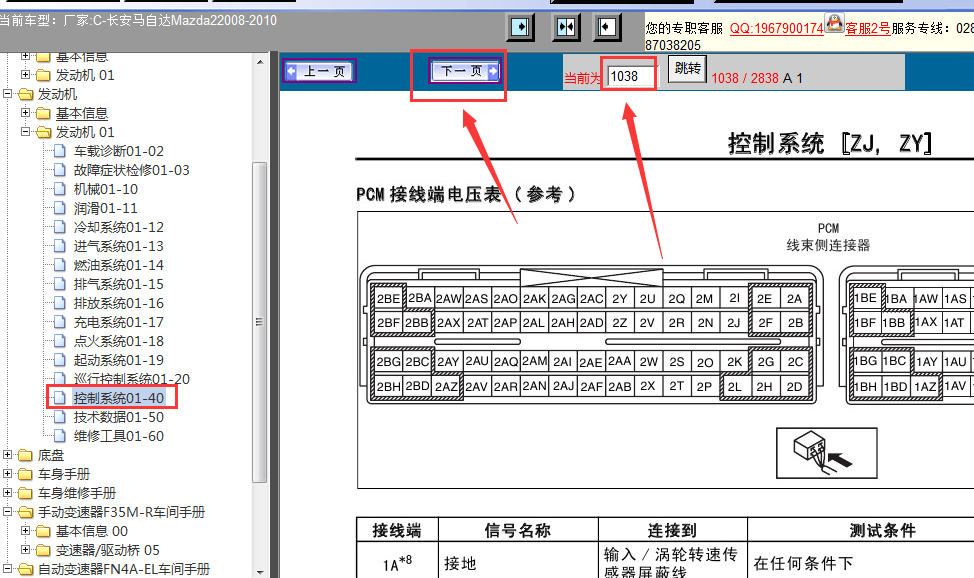
Task: Collapse the top-level 发动机 folder
Action: [7, 94]
